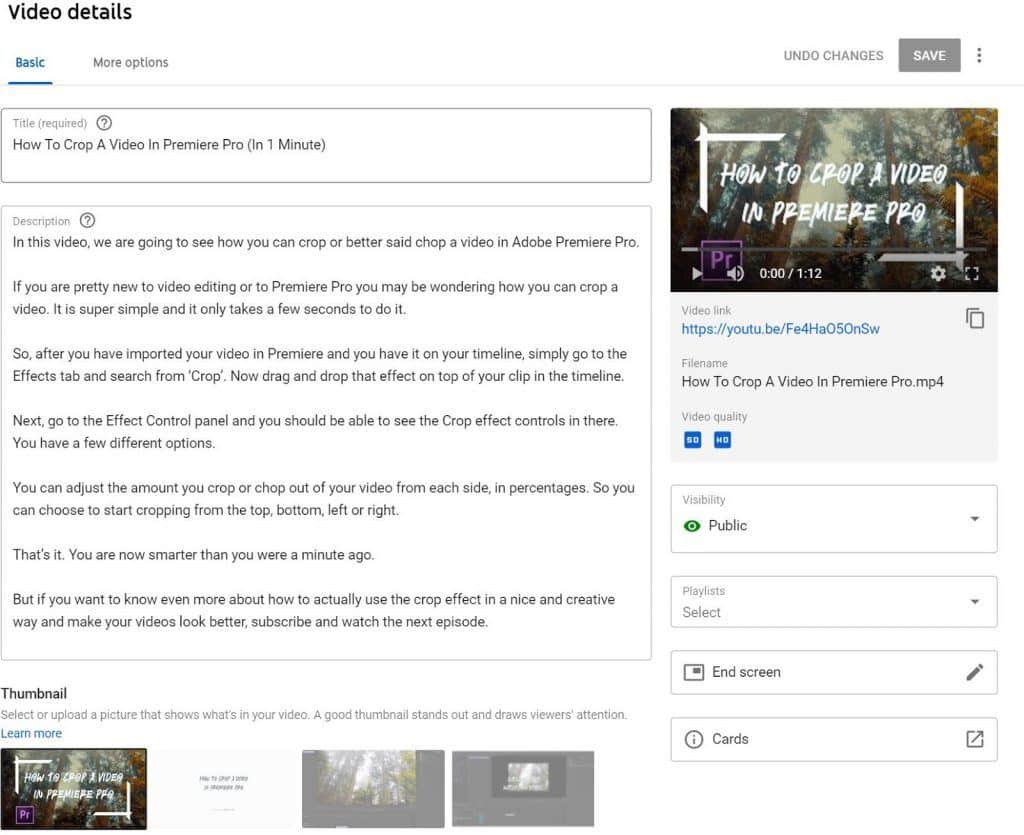The width and height of the screenshot is (1024, 835).
Task: Select the white title card thumbnail
Action: 223,789
